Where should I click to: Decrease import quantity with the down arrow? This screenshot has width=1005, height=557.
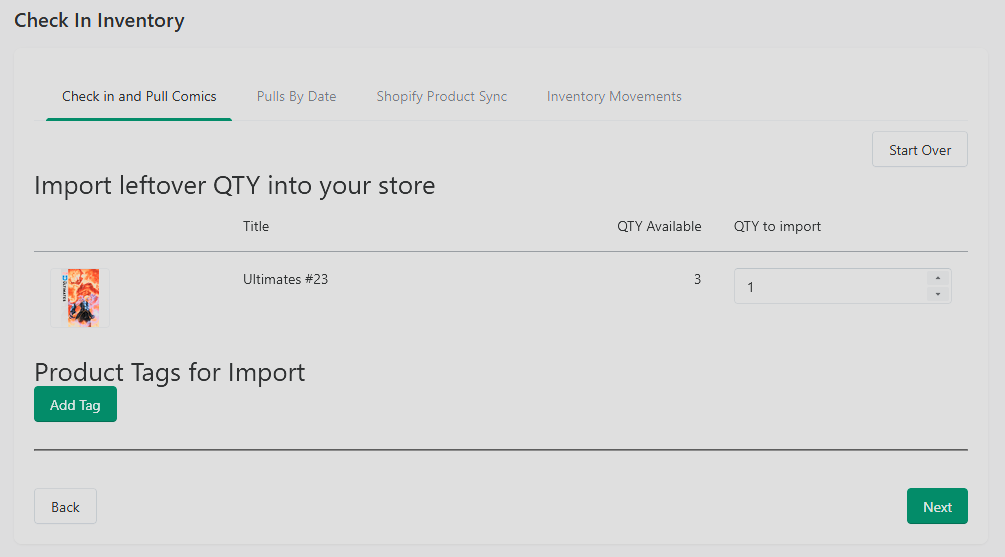coord(938,294)
